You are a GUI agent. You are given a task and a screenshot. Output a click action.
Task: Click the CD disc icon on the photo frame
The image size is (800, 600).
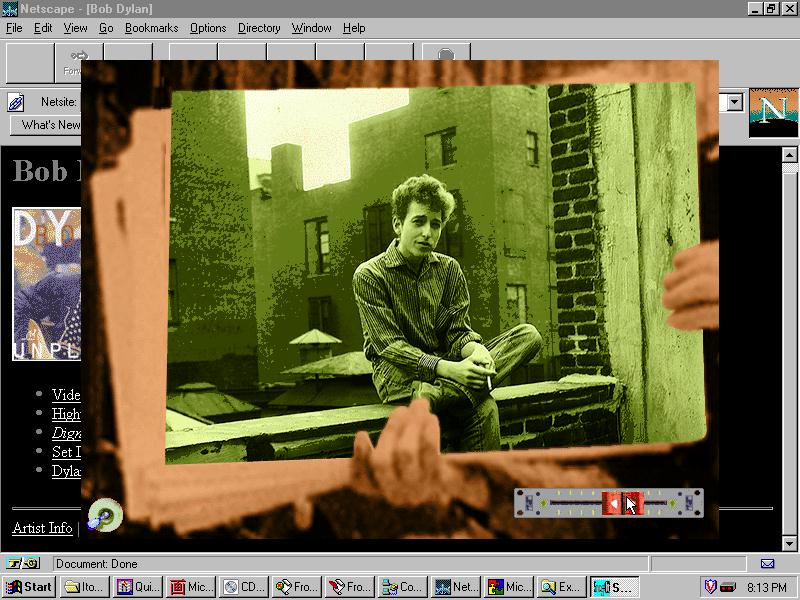tap(105, 515)
